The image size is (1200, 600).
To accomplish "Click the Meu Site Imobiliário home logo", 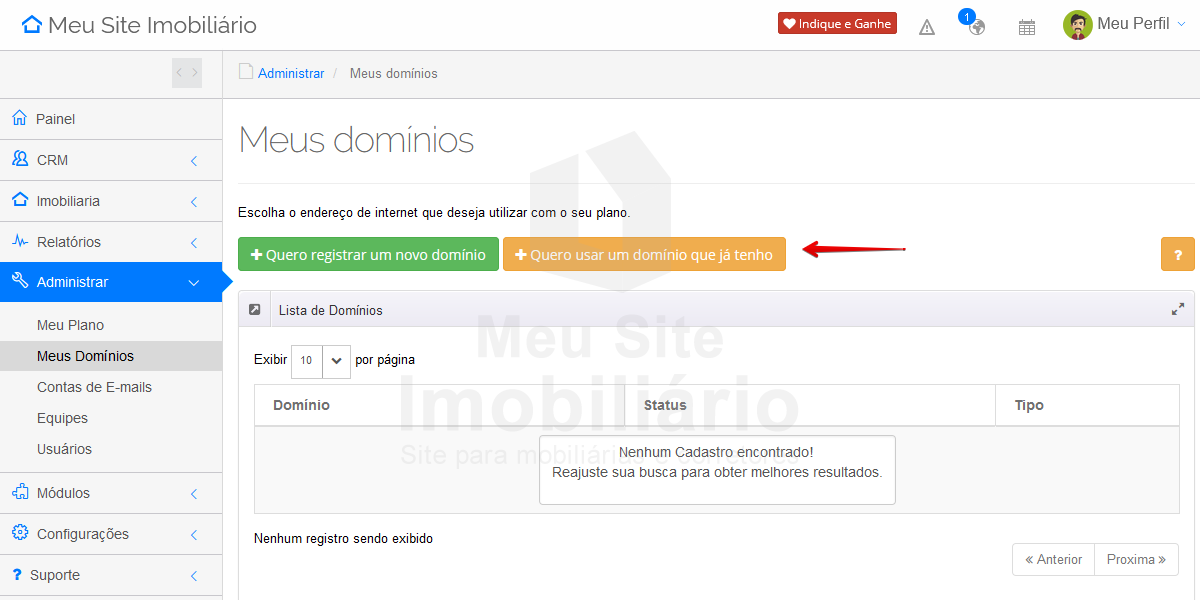I will (x=139, y=25).
